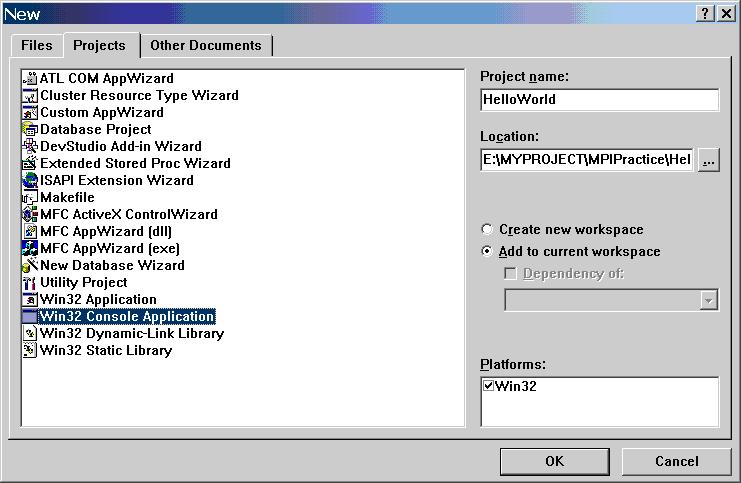The image size is (741, 483).
Task: Click the Makefile project icon
Action: [x=30, y=198]
